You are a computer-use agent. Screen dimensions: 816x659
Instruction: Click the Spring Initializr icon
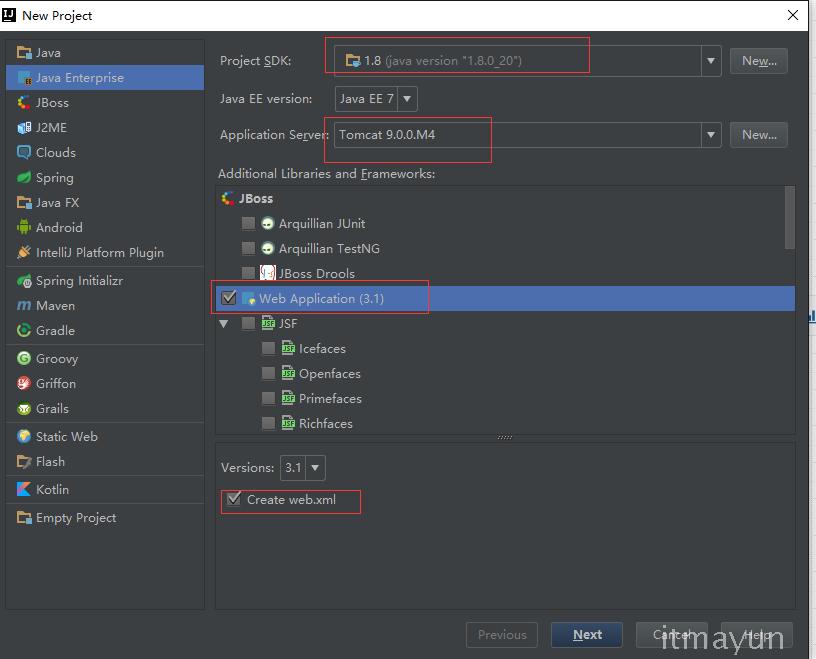pos(24,281)
